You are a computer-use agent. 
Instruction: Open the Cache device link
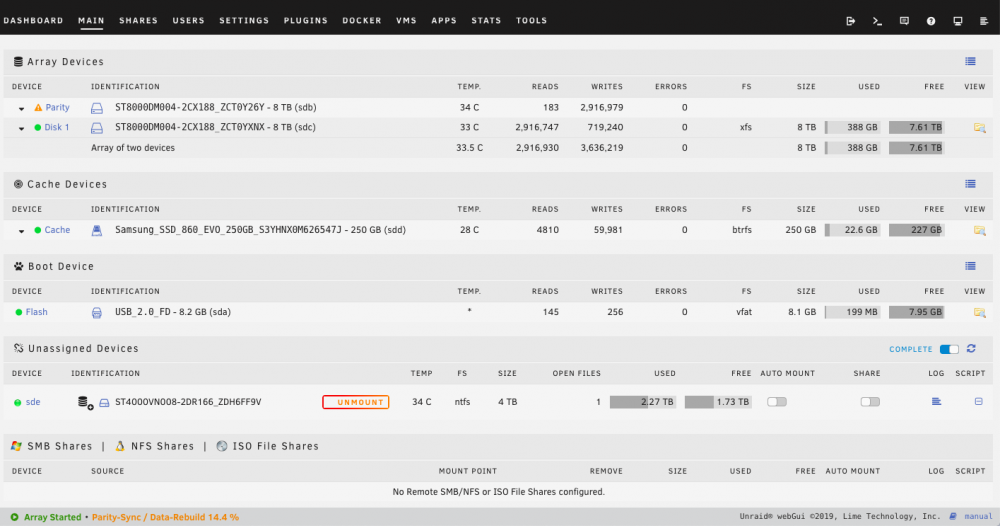click(x=57, y=230)
